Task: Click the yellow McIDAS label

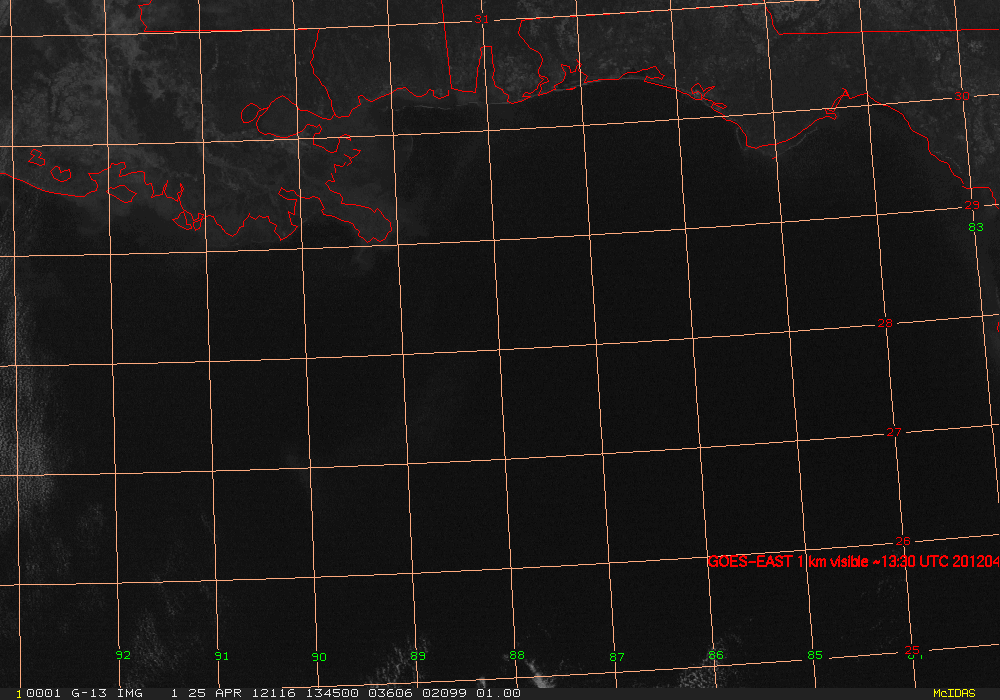Action: coord(954,693)
